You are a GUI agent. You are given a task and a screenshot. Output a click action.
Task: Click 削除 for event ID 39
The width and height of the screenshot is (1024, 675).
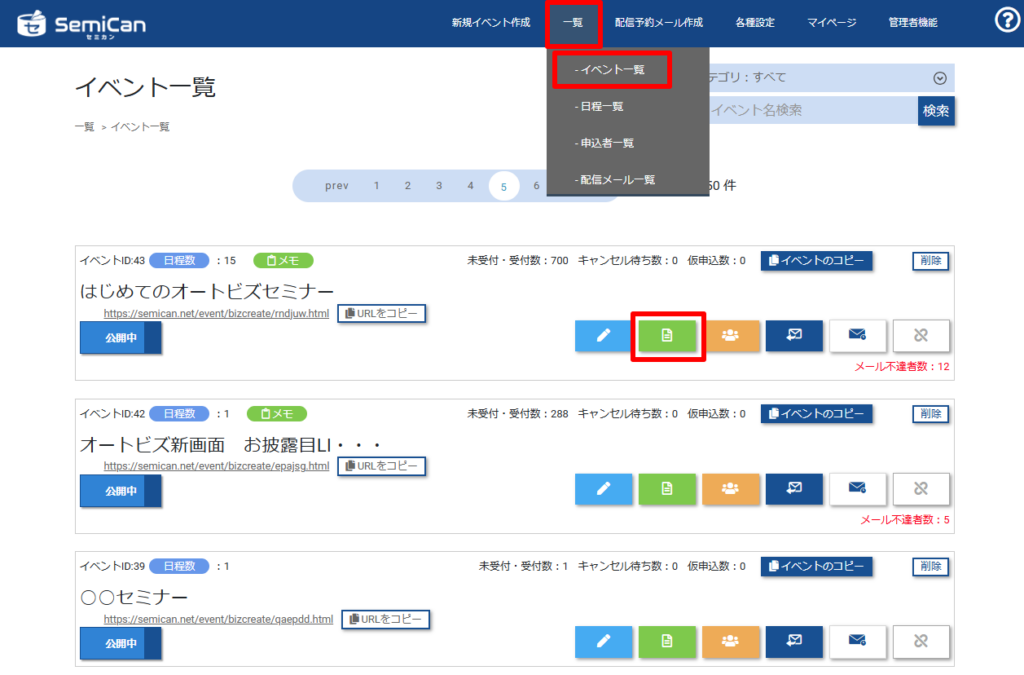click(x=931, y=567)
